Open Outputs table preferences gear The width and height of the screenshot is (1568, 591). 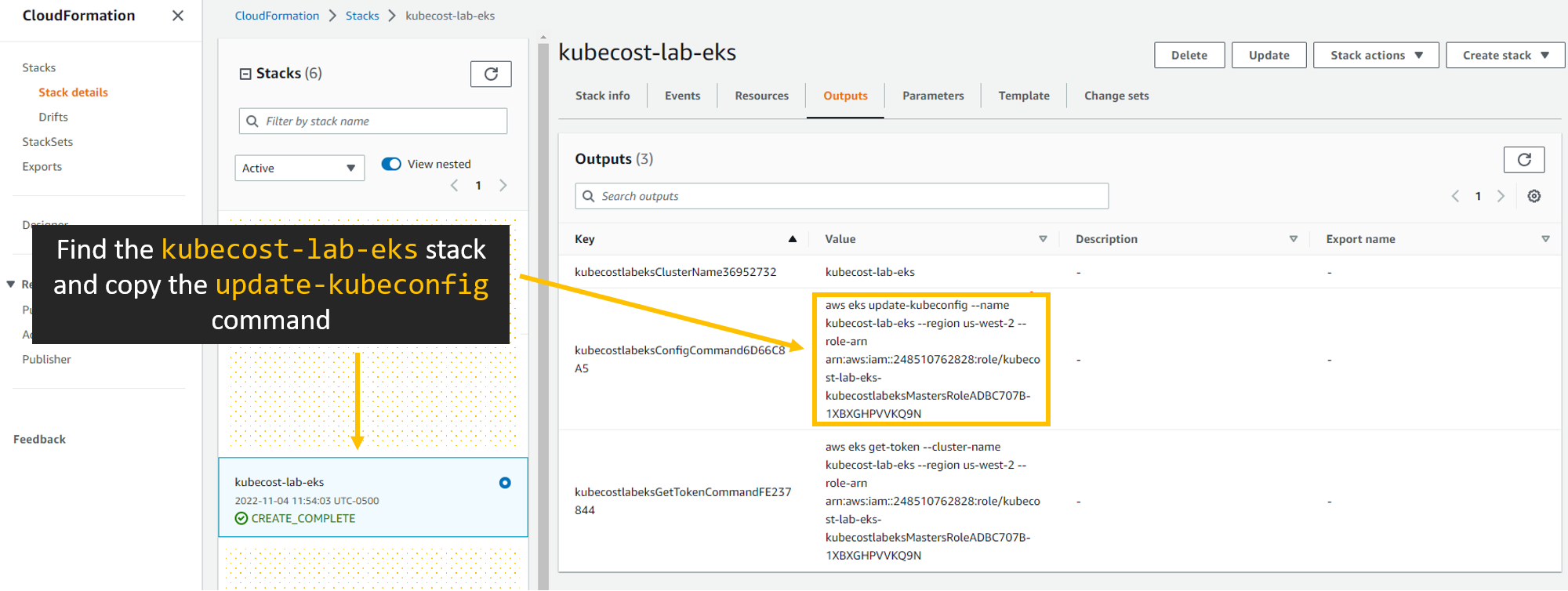coord(1534,196)
